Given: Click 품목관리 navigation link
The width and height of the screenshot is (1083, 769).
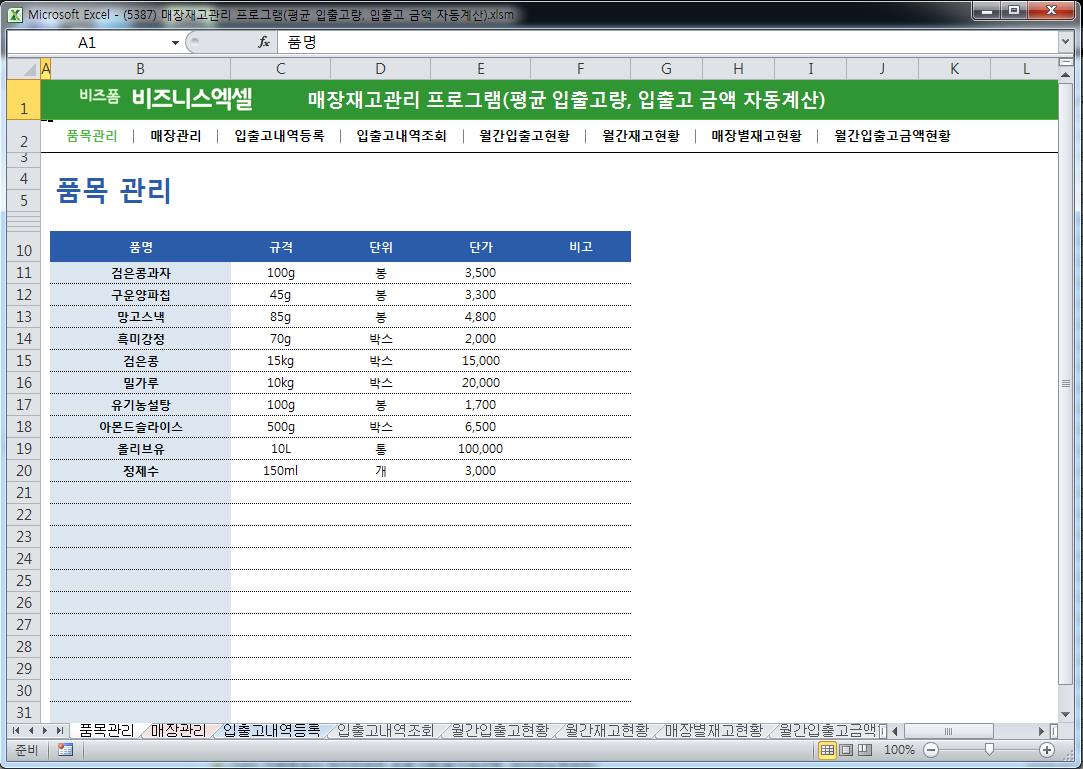Looking at the screenshot, I should pyautogui.click(x=92, y=136).
